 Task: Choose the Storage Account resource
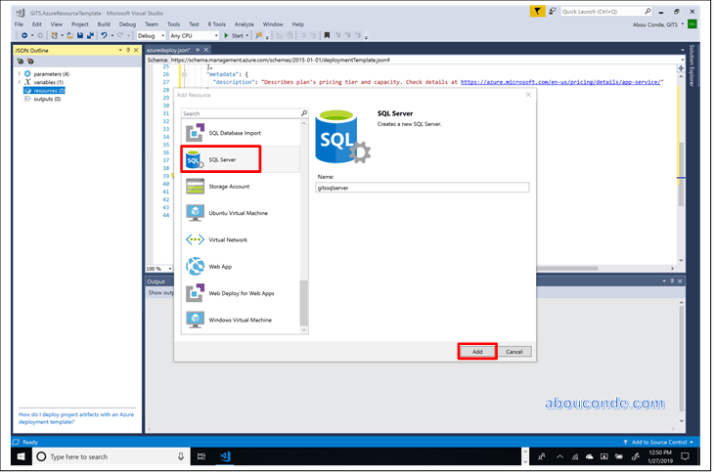(229, 186)
